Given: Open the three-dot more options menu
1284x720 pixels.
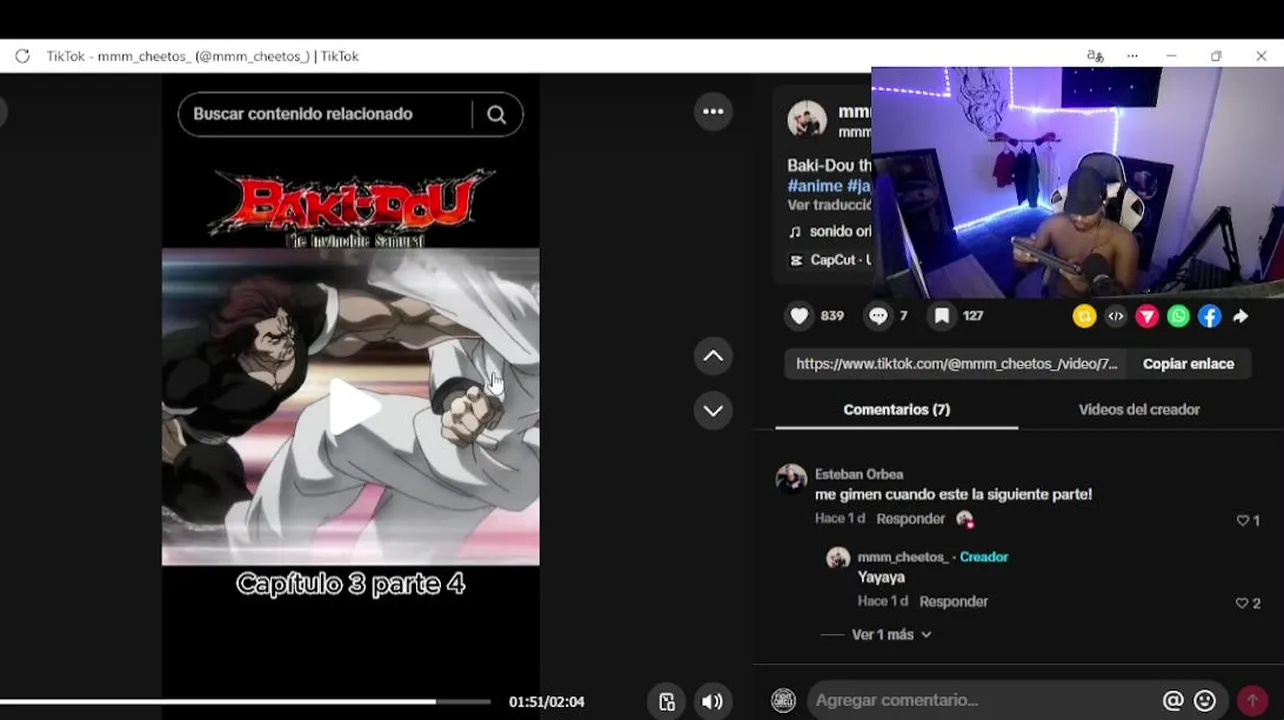Looking at the screenshot, I should [713, 111].
